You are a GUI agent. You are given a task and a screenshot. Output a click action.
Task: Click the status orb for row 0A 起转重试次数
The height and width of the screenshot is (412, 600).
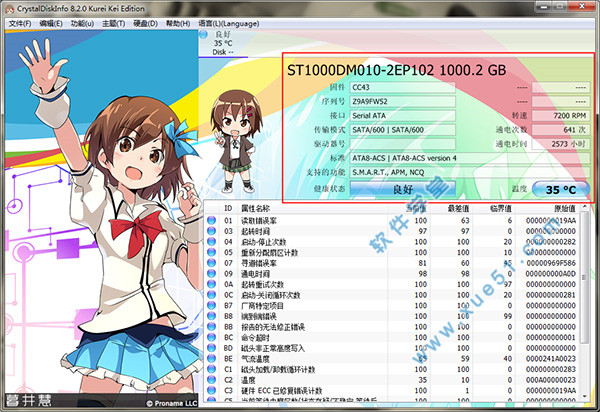coord(211,284)
